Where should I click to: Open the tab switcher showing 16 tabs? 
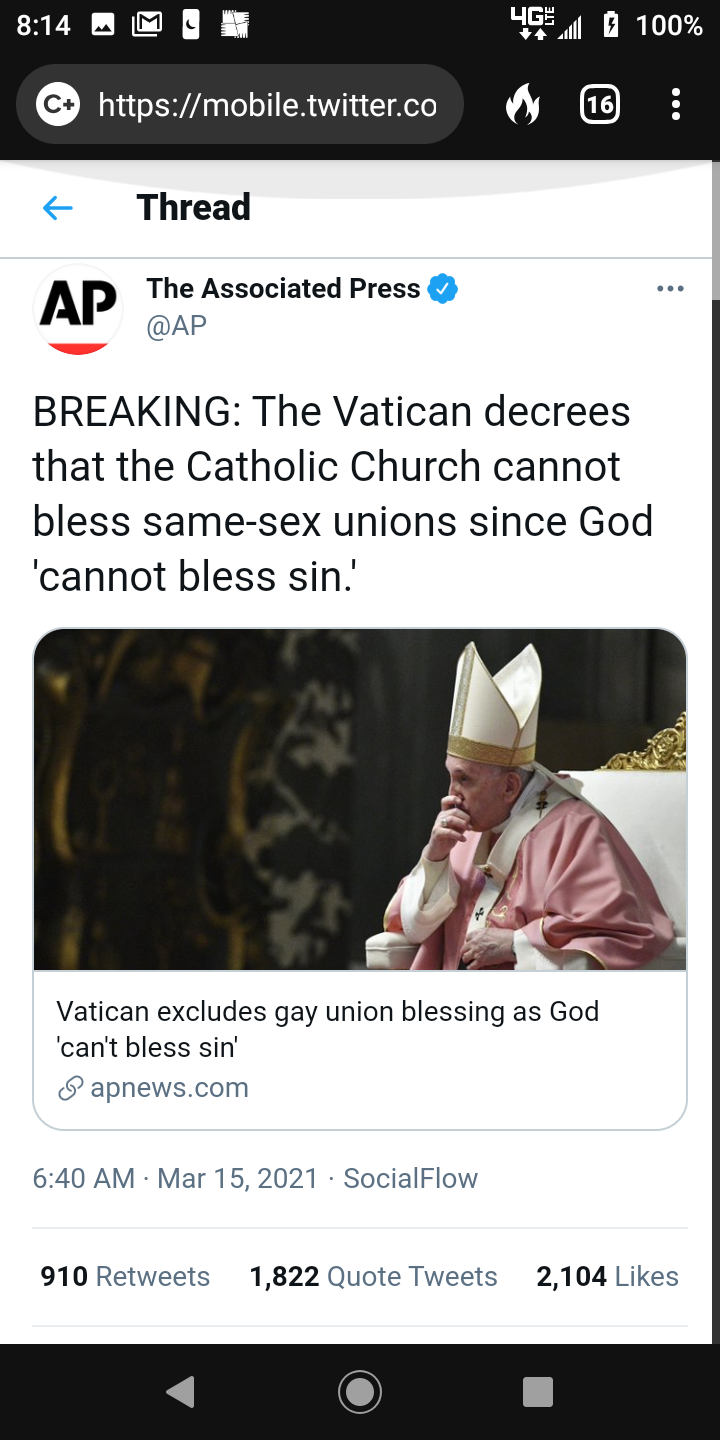599,104
